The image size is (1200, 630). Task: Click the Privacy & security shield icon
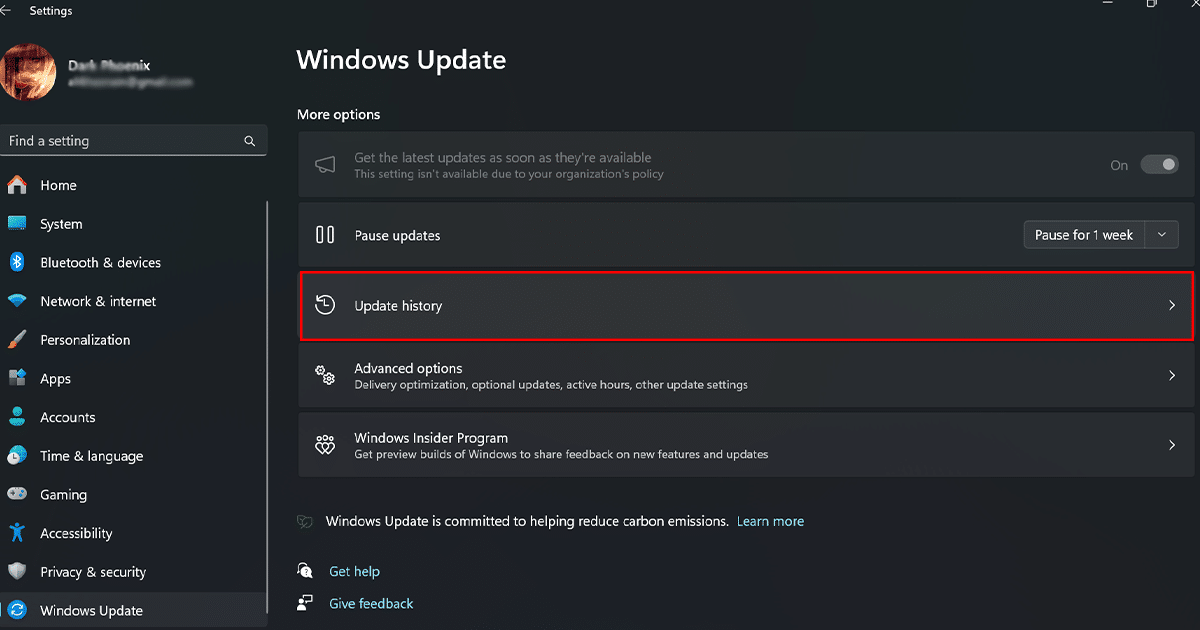pyautogui.click(x=17, y=572)
